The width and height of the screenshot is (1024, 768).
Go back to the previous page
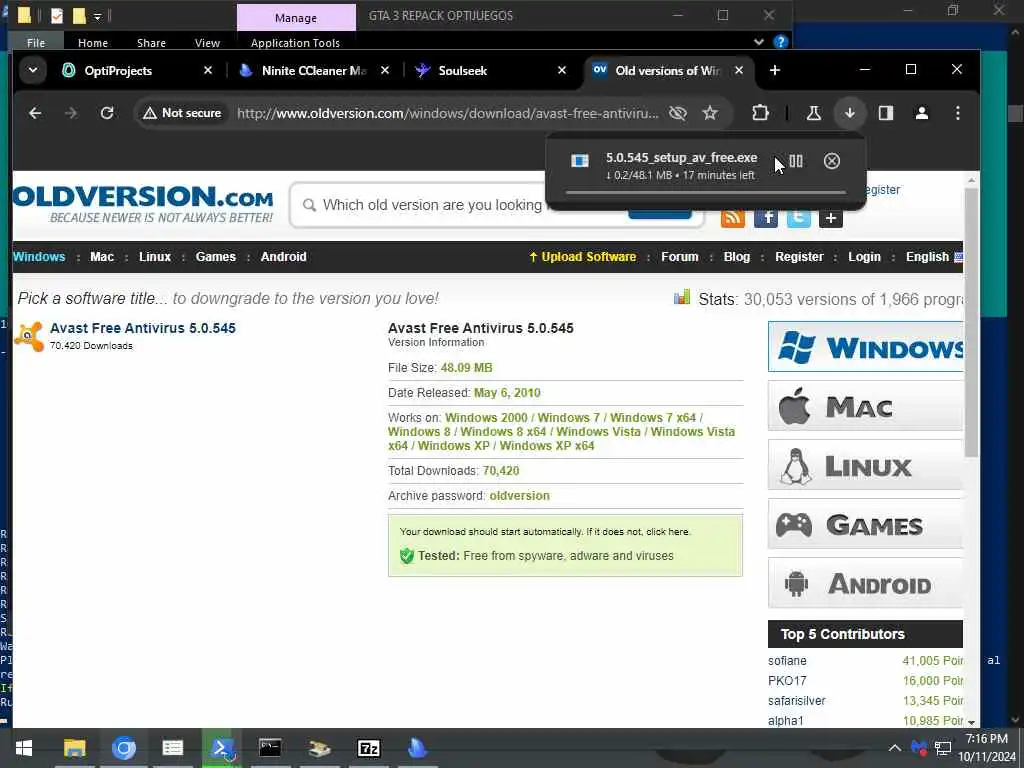click(35, 113)
